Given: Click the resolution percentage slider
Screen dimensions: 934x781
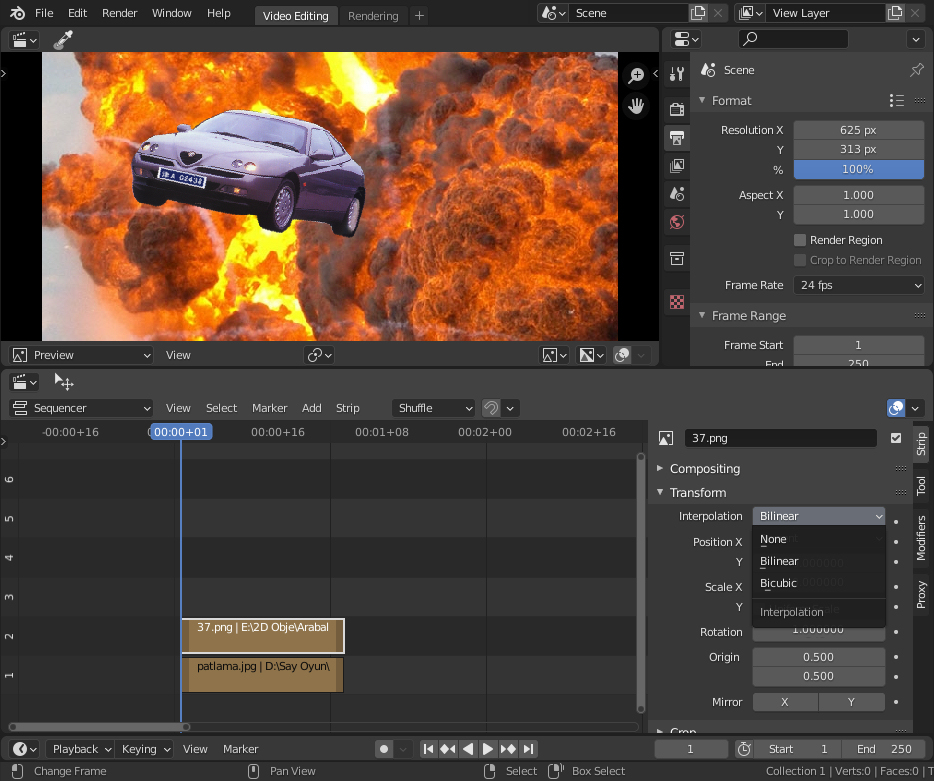Looking at the screenshot, I should (x=859, y=169).
